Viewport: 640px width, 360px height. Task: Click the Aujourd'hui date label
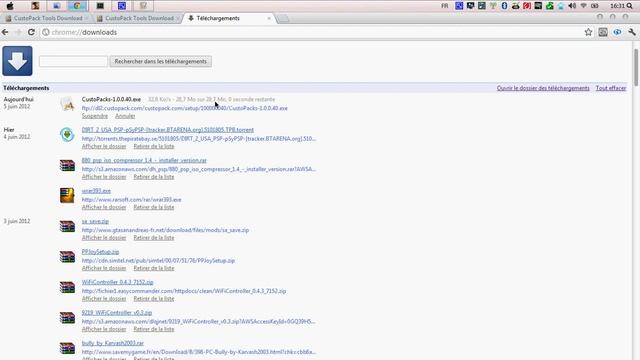(18, 99)
